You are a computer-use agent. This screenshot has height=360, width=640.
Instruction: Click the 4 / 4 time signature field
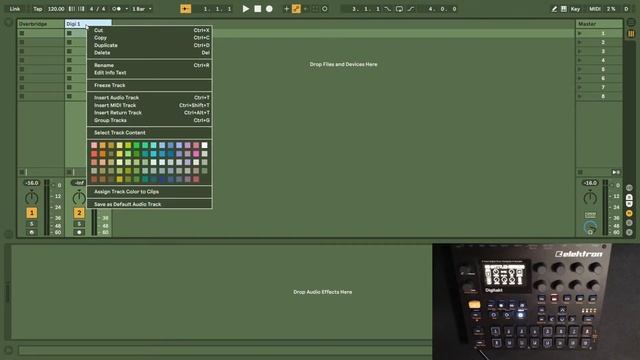(98, 9)
